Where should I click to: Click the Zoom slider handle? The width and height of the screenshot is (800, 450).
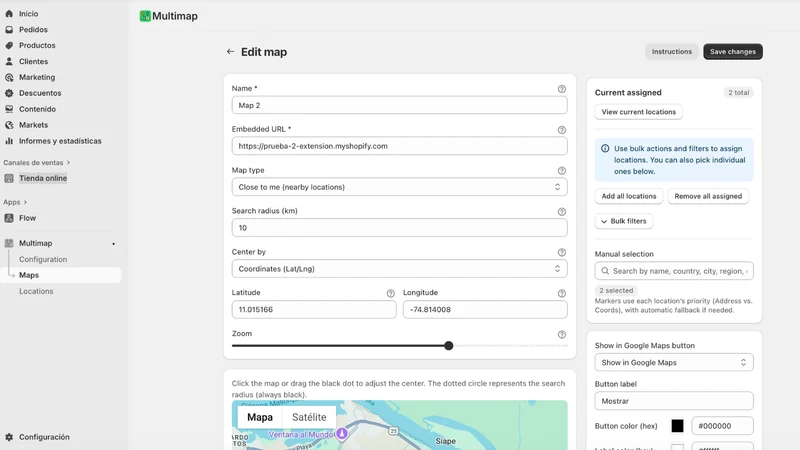(x=448, y=346)
